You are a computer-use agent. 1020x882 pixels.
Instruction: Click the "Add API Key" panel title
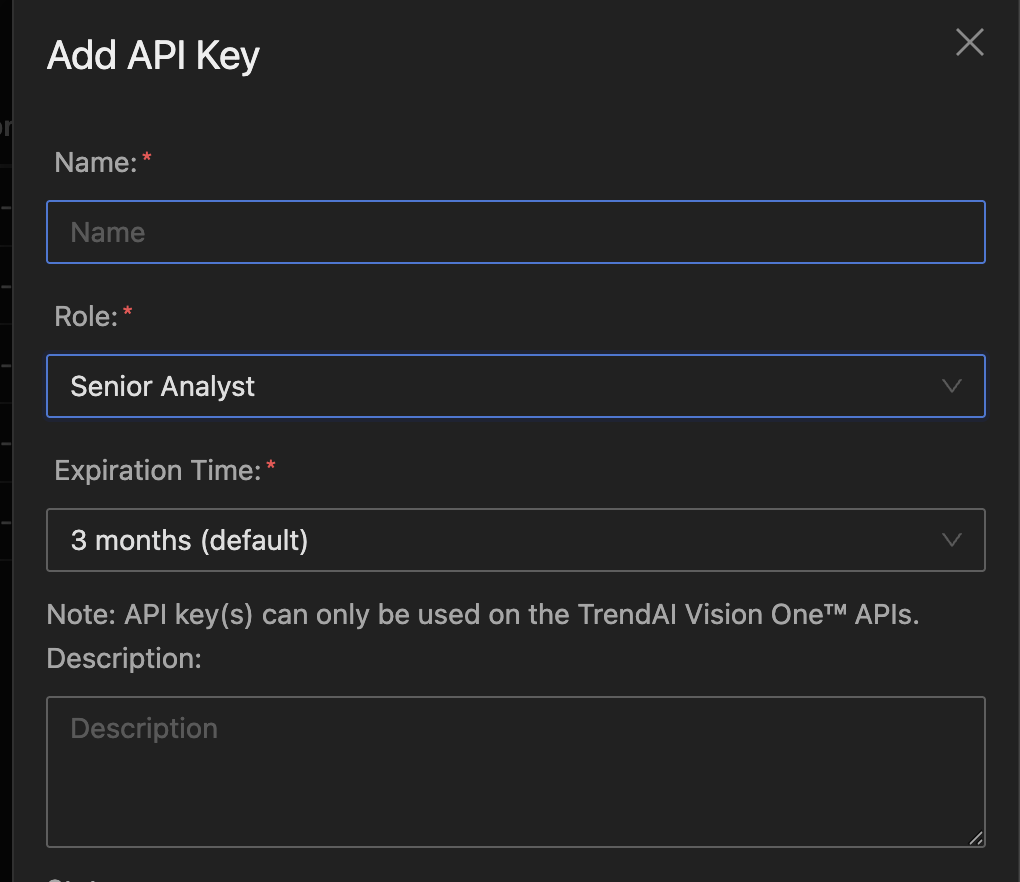[153, 55]
